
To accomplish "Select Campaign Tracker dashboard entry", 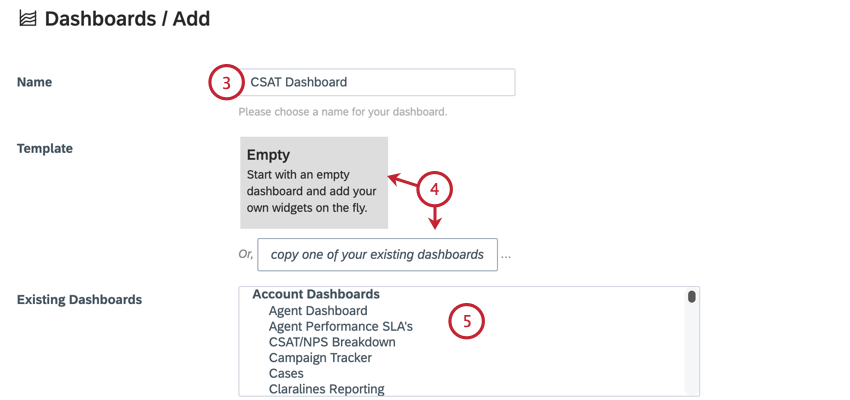I will [320, 358].
